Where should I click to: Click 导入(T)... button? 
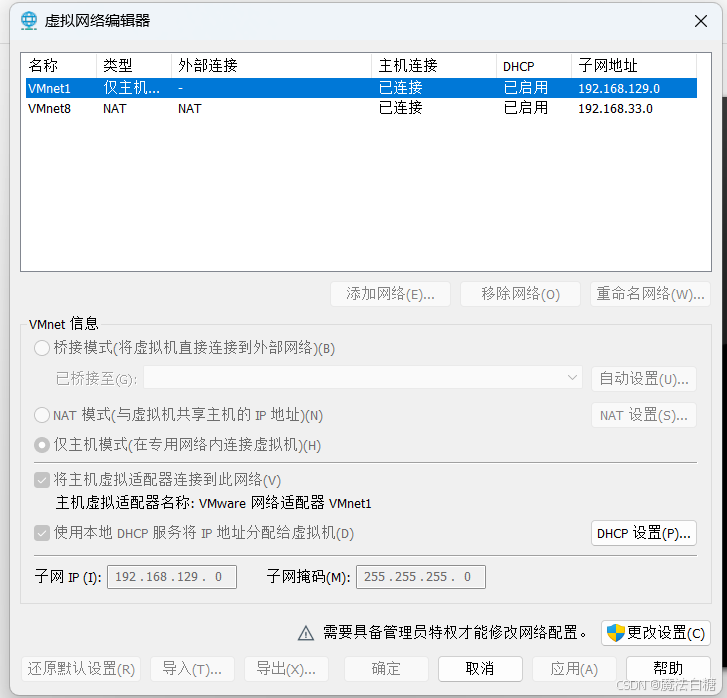[192, 669]
